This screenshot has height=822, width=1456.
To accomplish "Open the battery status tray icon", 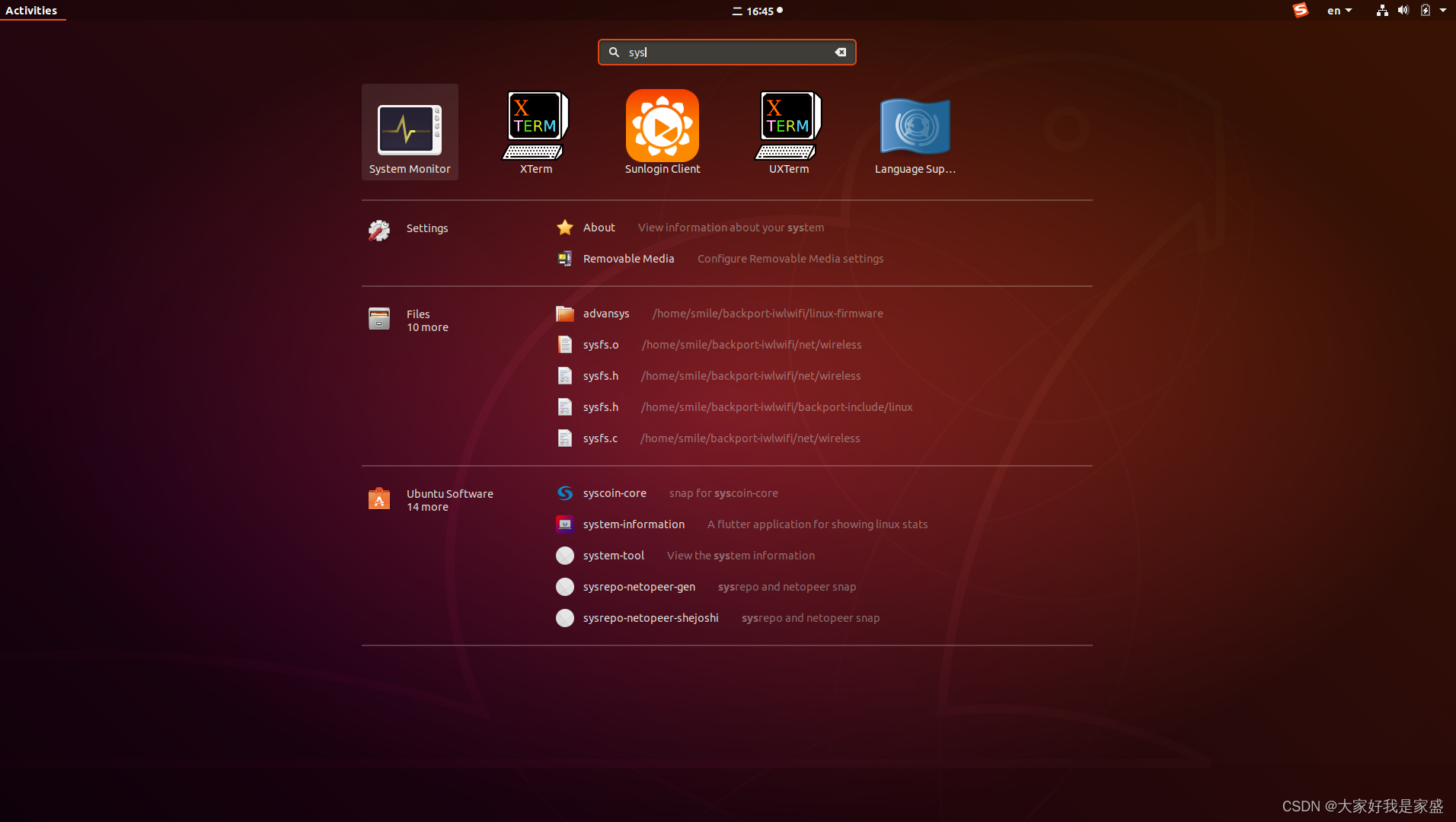I will pyautogui.click(x=1426, y=11).
